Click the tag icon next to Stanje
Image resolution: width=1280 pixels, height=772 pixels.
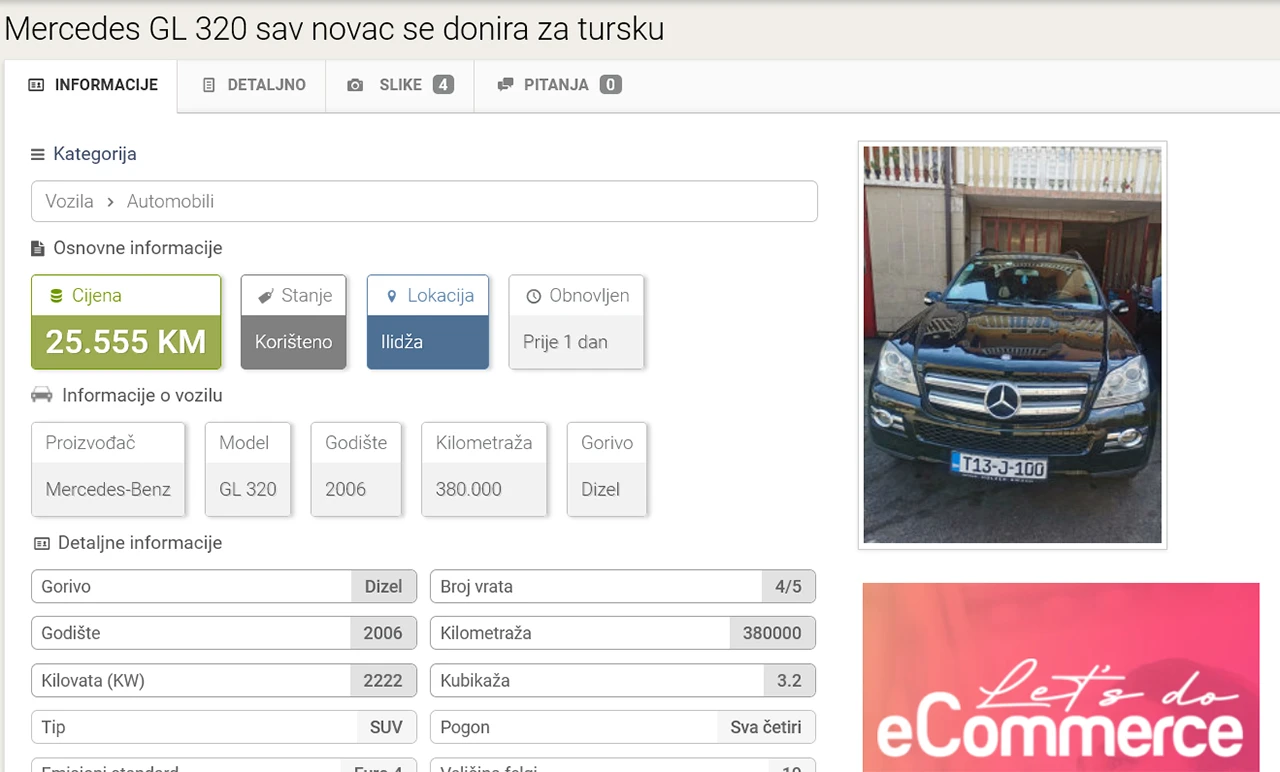[x=266, y=296]
